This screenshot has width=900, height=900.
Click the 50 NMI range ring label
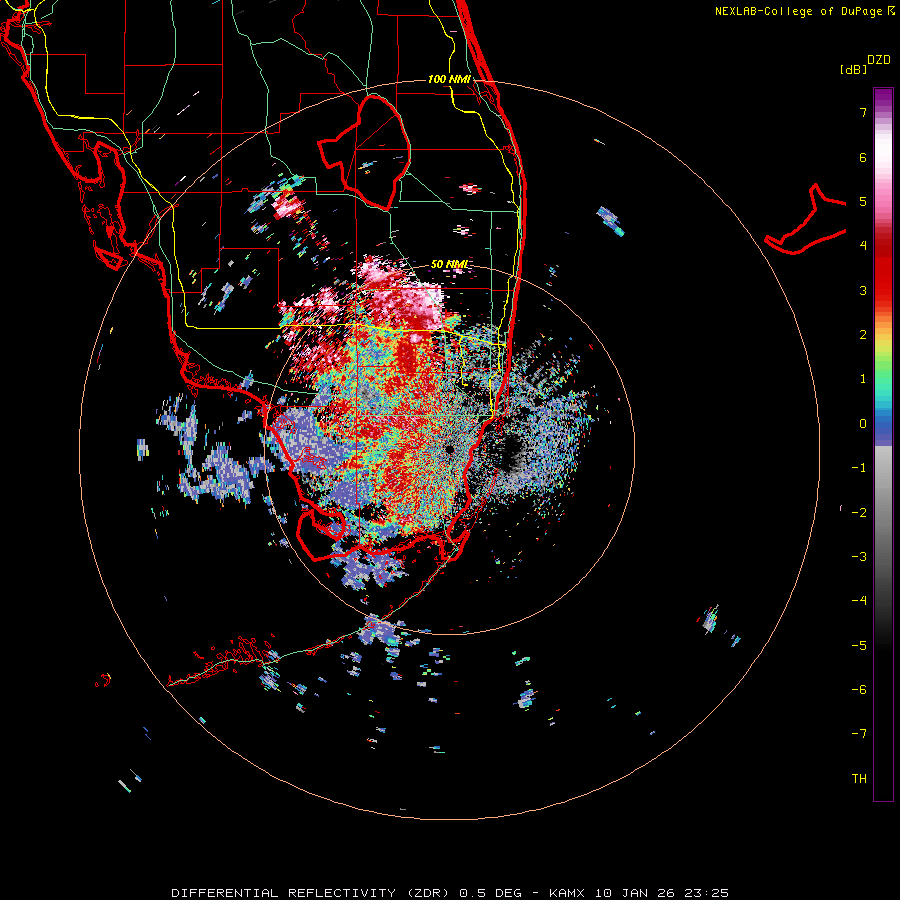449,264
